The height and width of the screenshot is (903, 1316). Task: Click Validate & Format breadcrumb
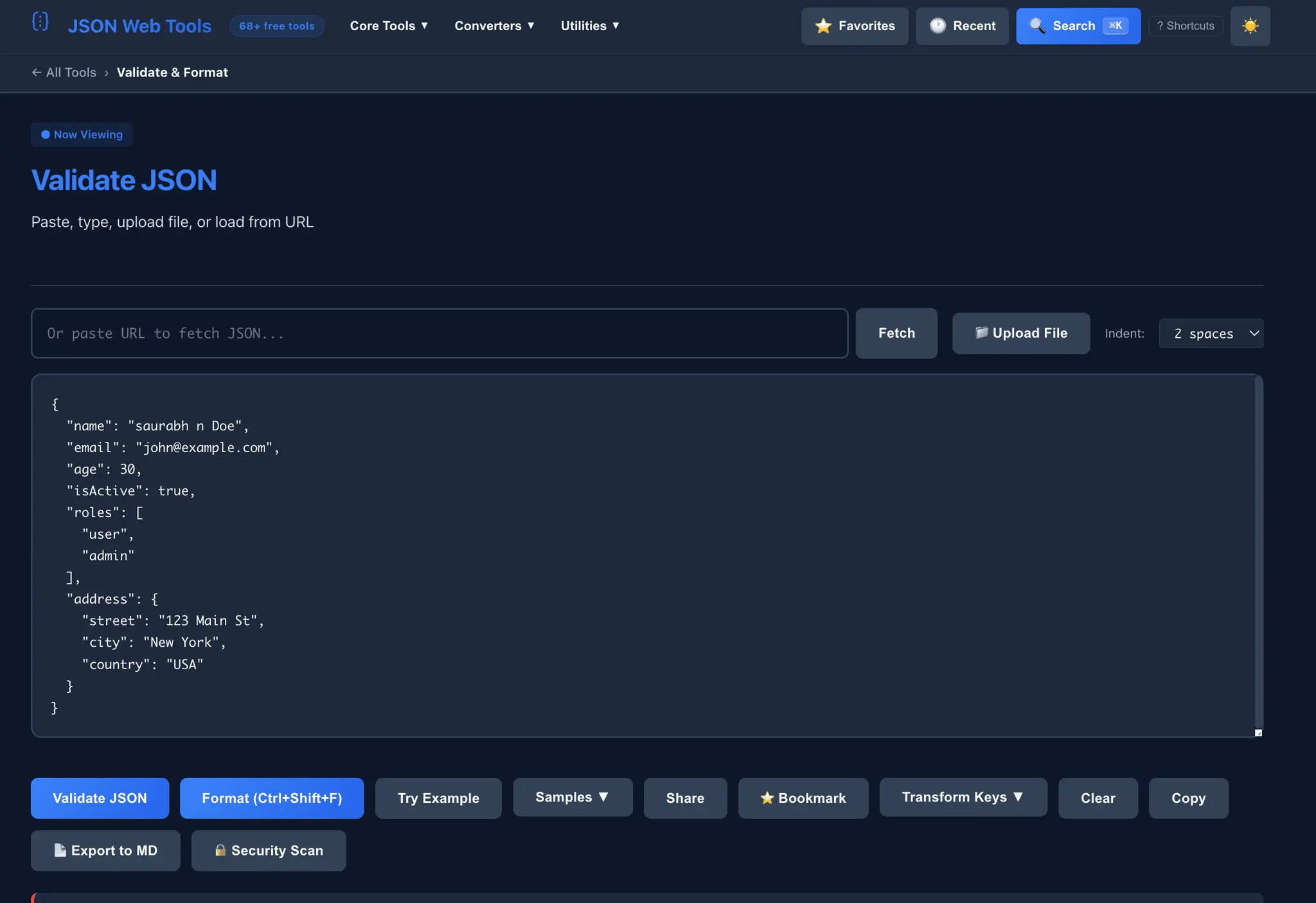pos(172,73)
